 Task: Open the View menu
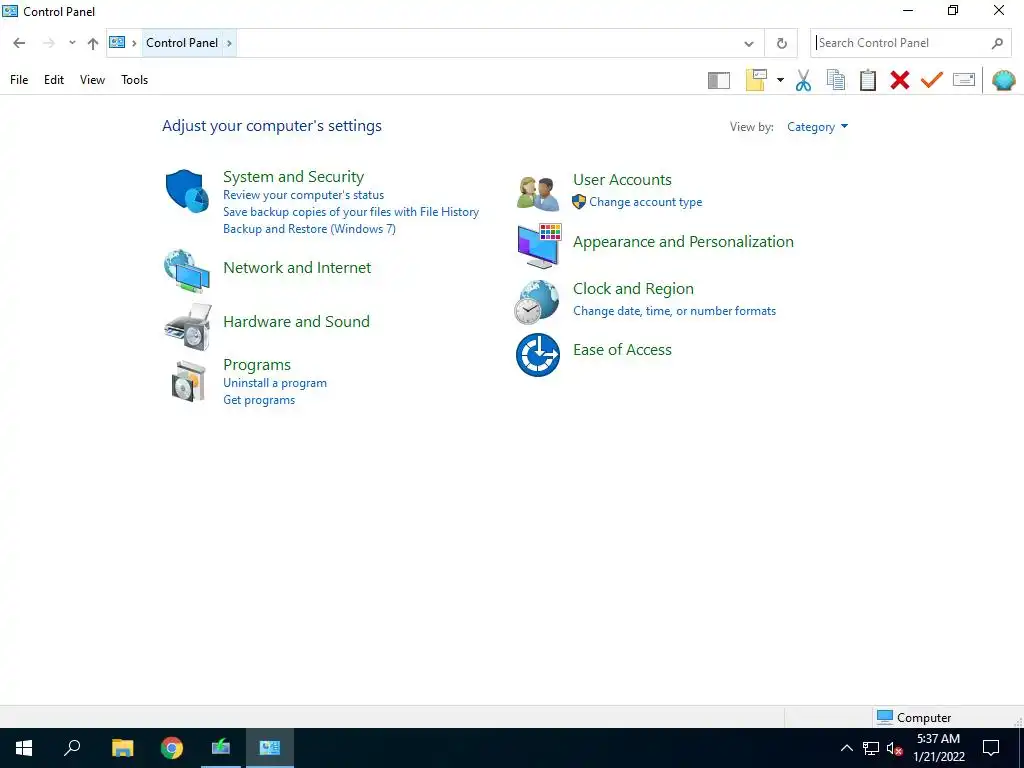click(x=92, y=80)
